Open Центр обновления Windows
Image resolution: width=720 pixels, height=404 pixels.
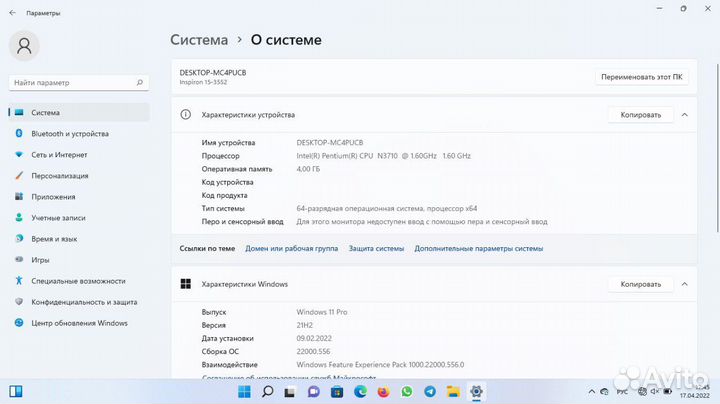pos(79,323)
